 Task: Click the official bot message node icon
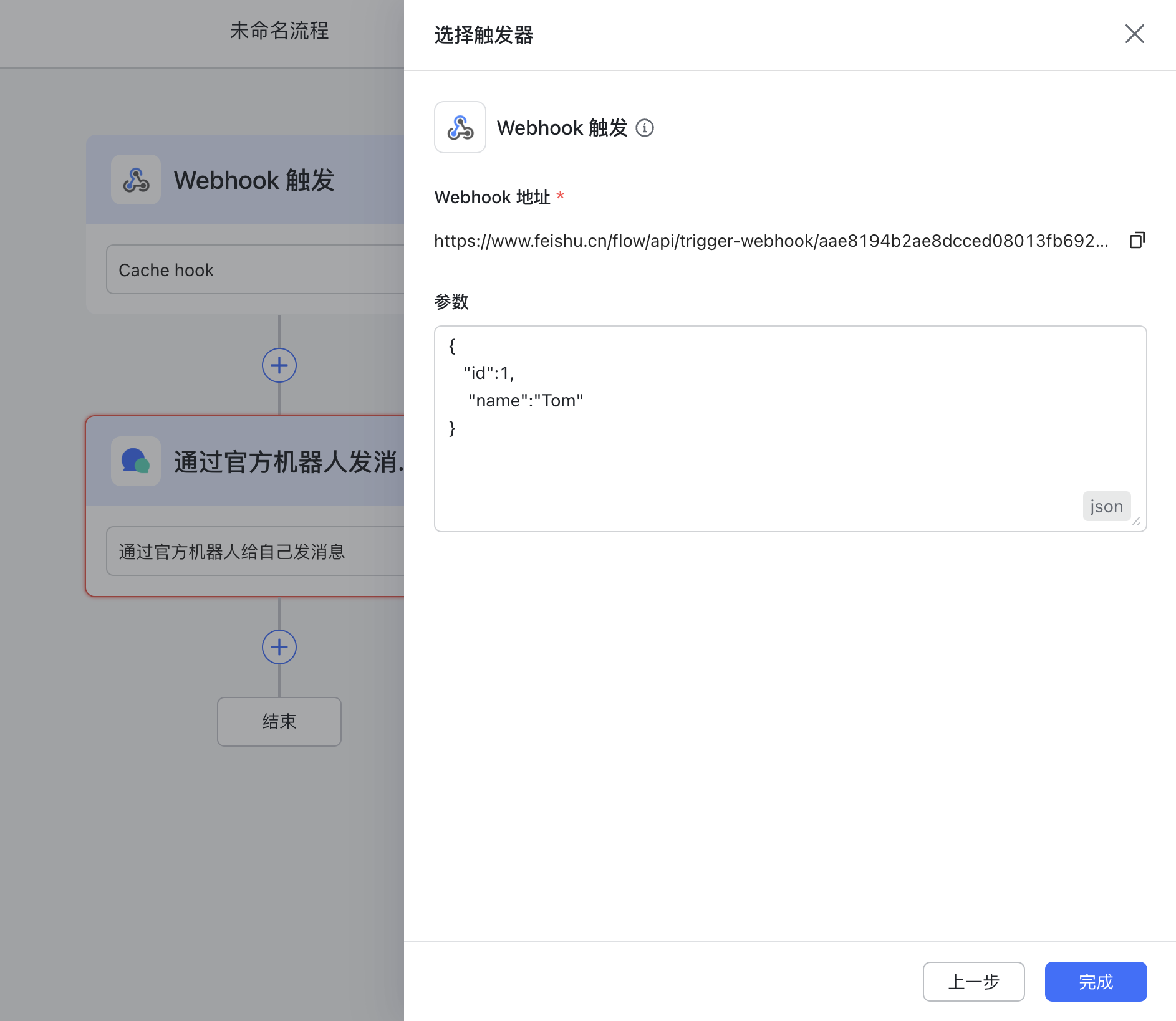136,461
